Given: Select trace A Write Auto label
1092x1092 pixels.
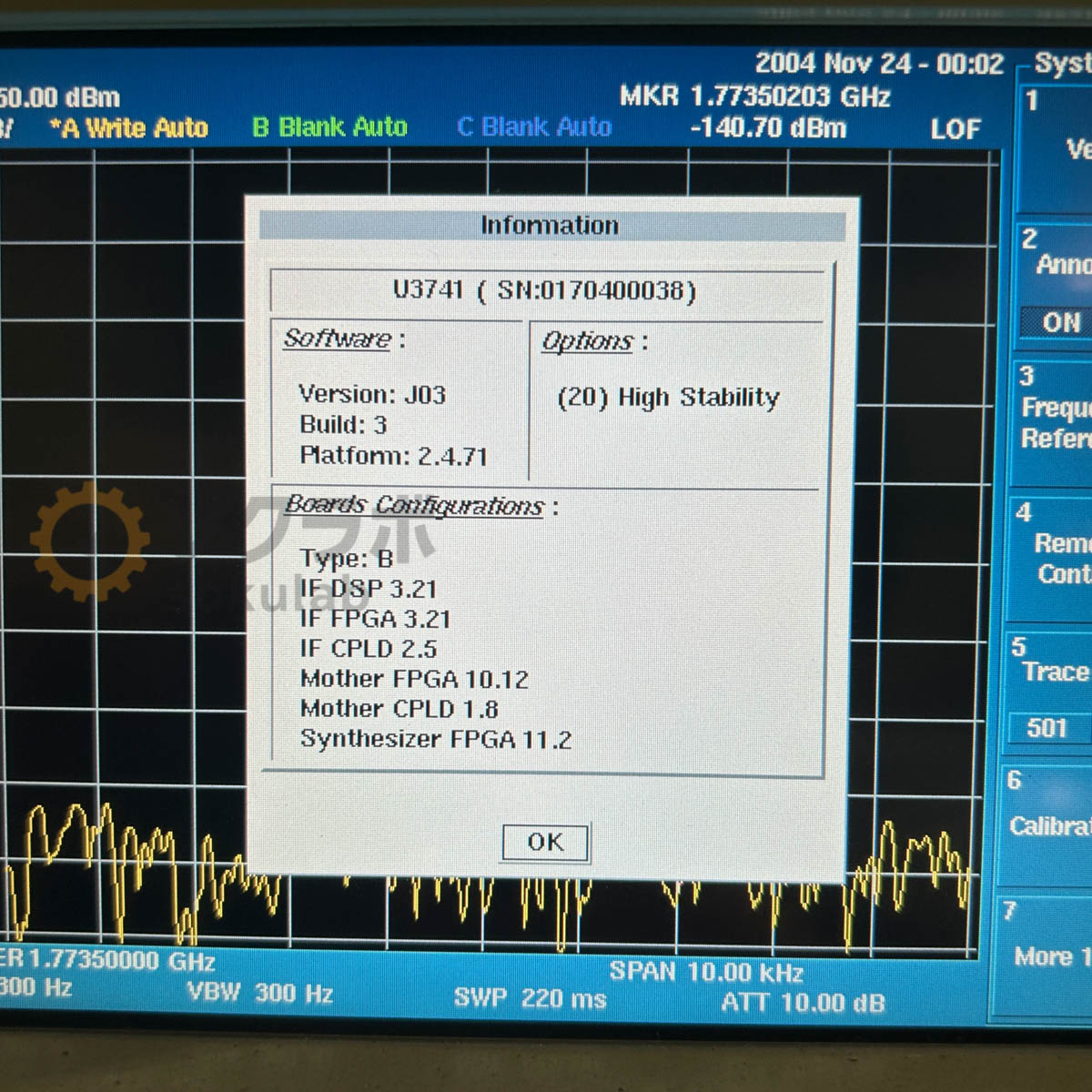Looking at the screenshot, I should click(x=129, y=128).
